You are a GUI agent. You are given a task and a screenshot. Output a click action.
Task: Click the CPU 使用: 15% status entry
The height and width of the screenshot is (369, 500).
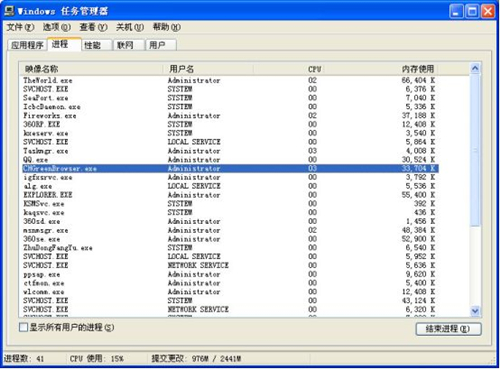click(97, 359)
